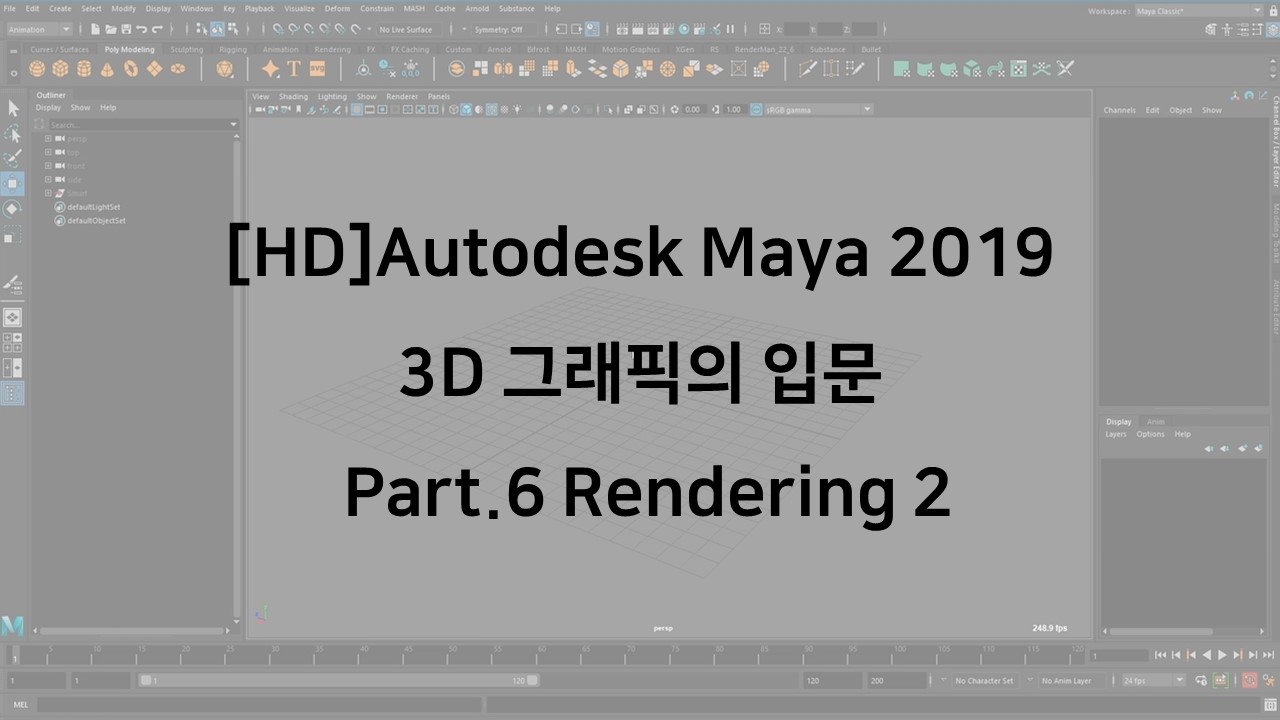
Task: Expand the top camera node in the Outliner
Action: tap(48, 152)
